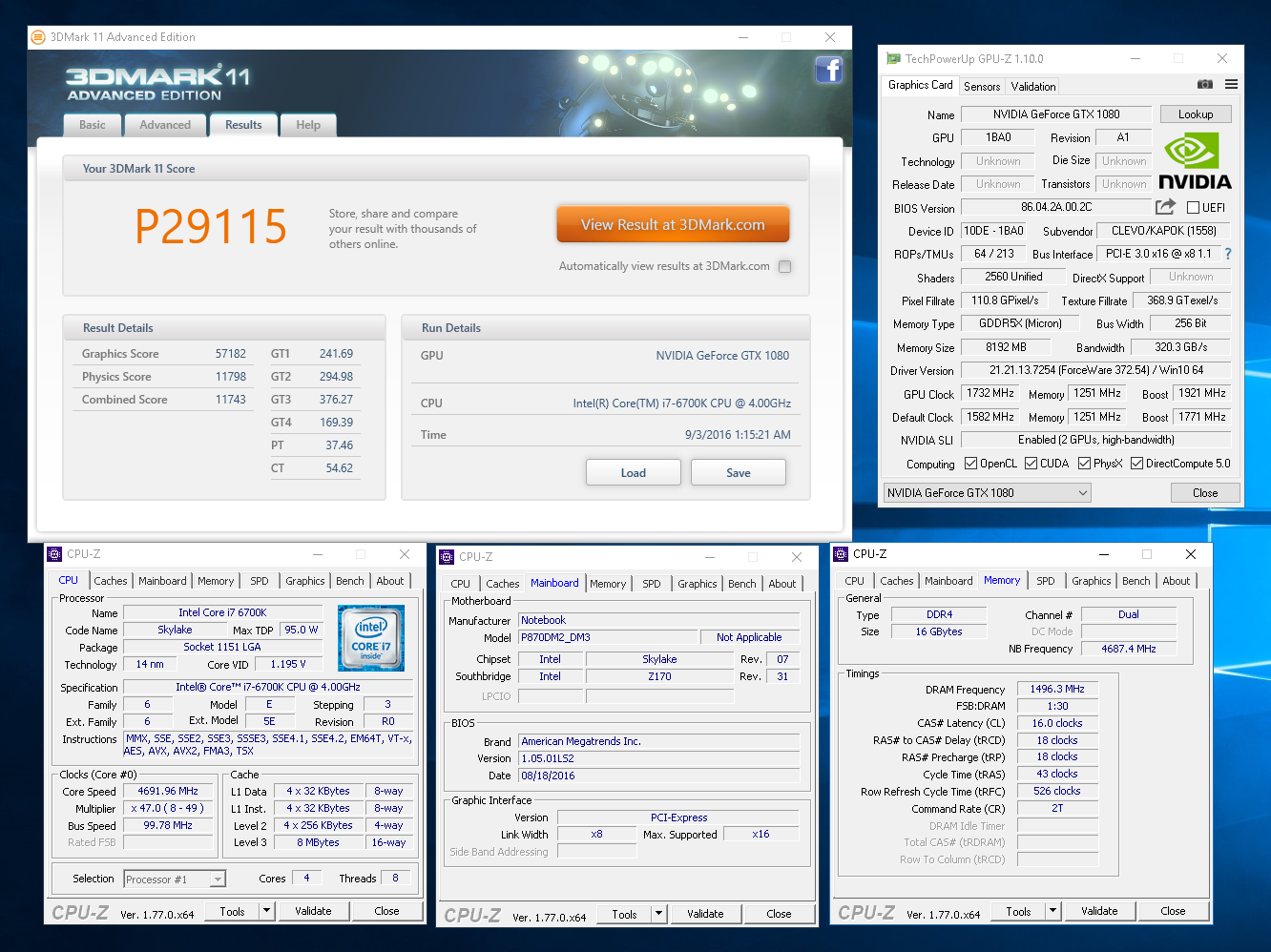Click the GPU Clock 1732 MHz field
Screen dimensions: 1271x952
(x=990, y=393)
